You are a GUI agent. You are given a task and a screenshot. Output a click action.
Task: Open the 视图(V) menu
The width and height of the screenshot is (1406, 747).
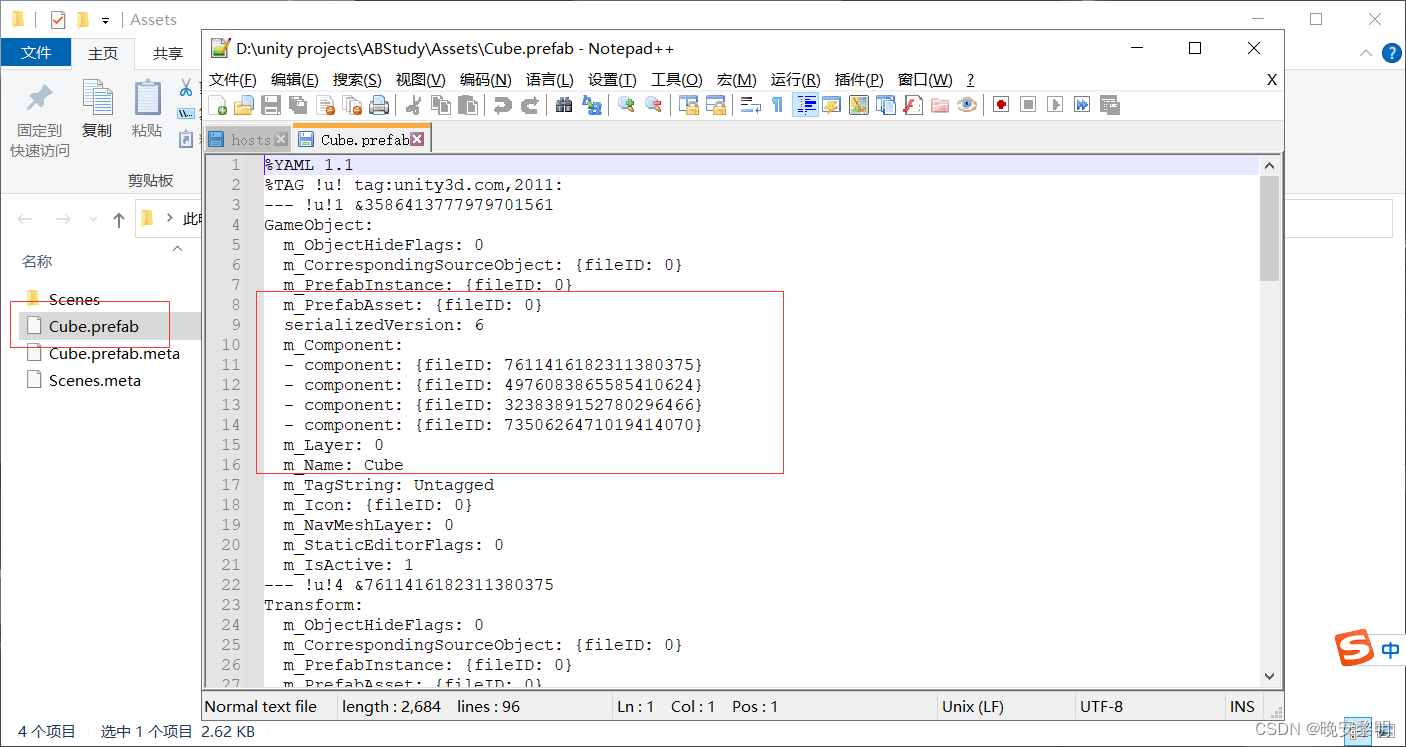(x=421, y=80)
